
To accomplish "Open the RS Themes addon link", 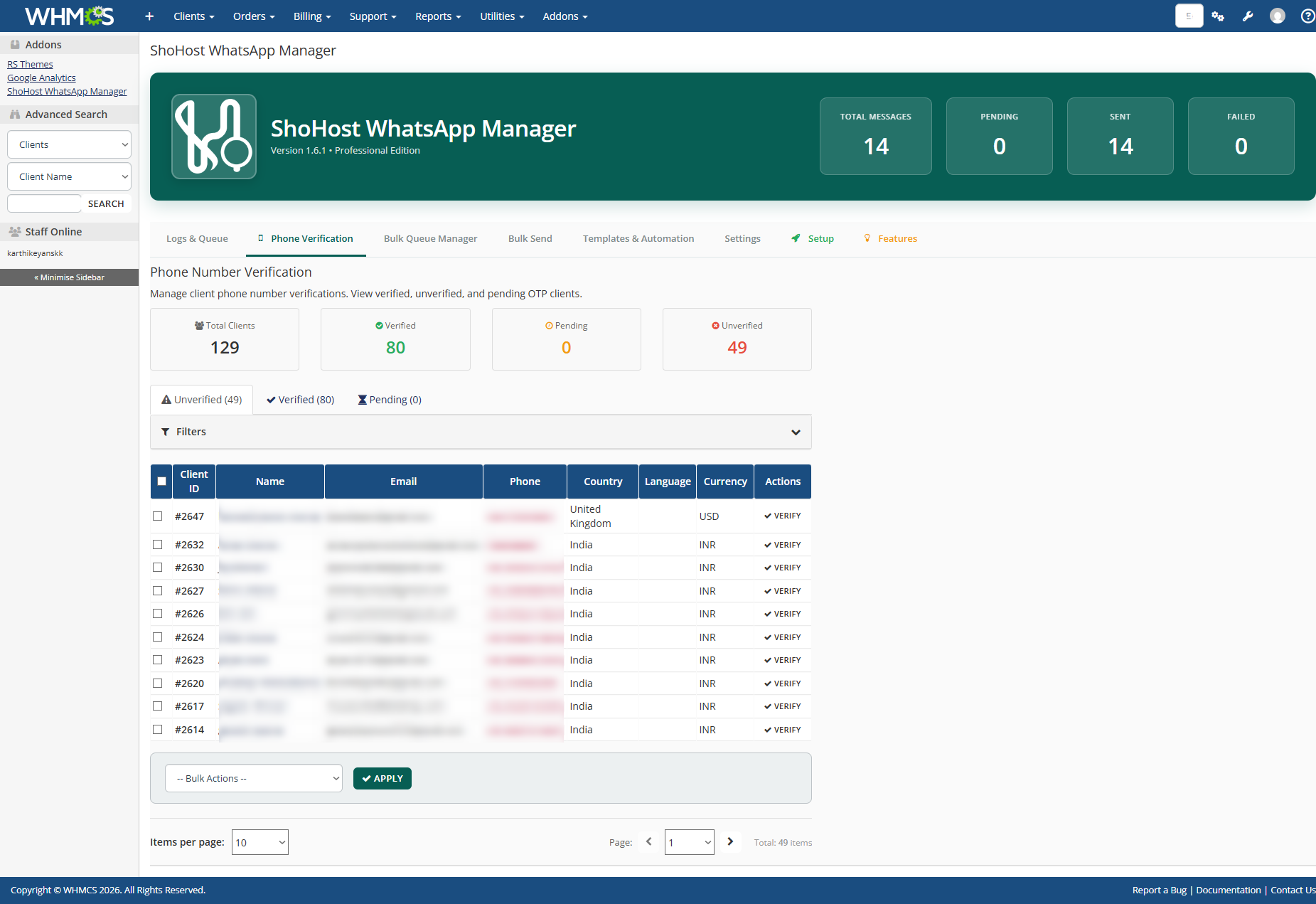I will (30, 64).
